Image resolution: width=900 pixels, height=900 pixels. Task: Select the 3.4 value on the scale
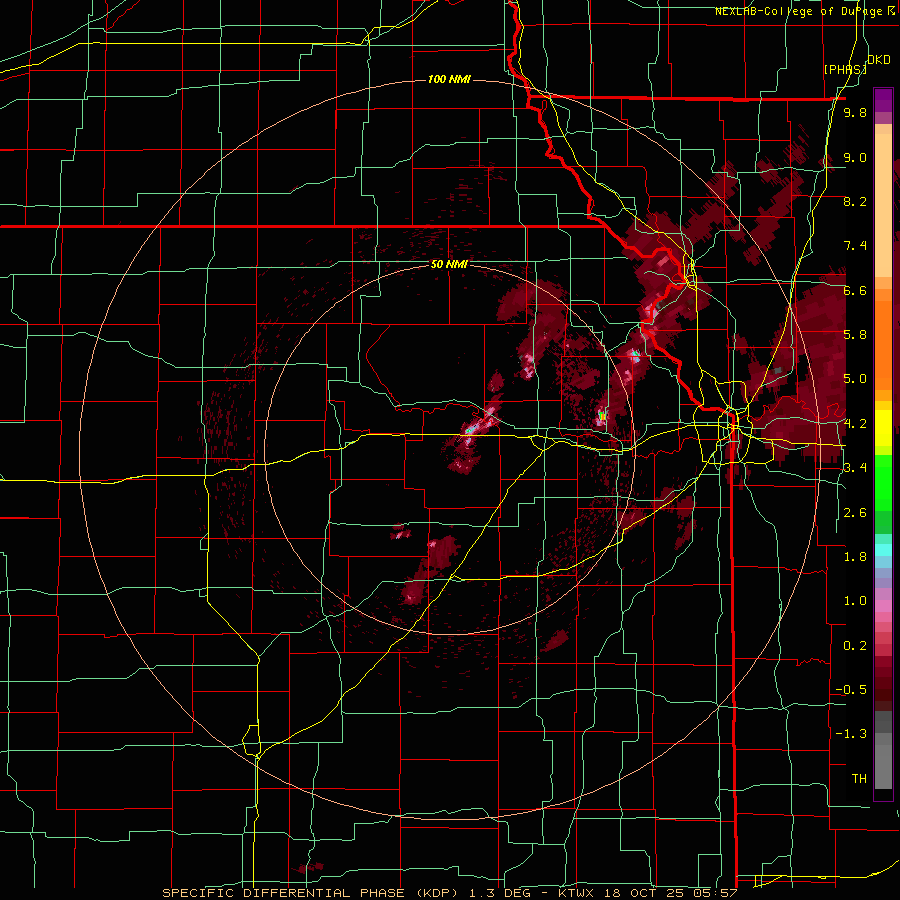pos(855,467)
